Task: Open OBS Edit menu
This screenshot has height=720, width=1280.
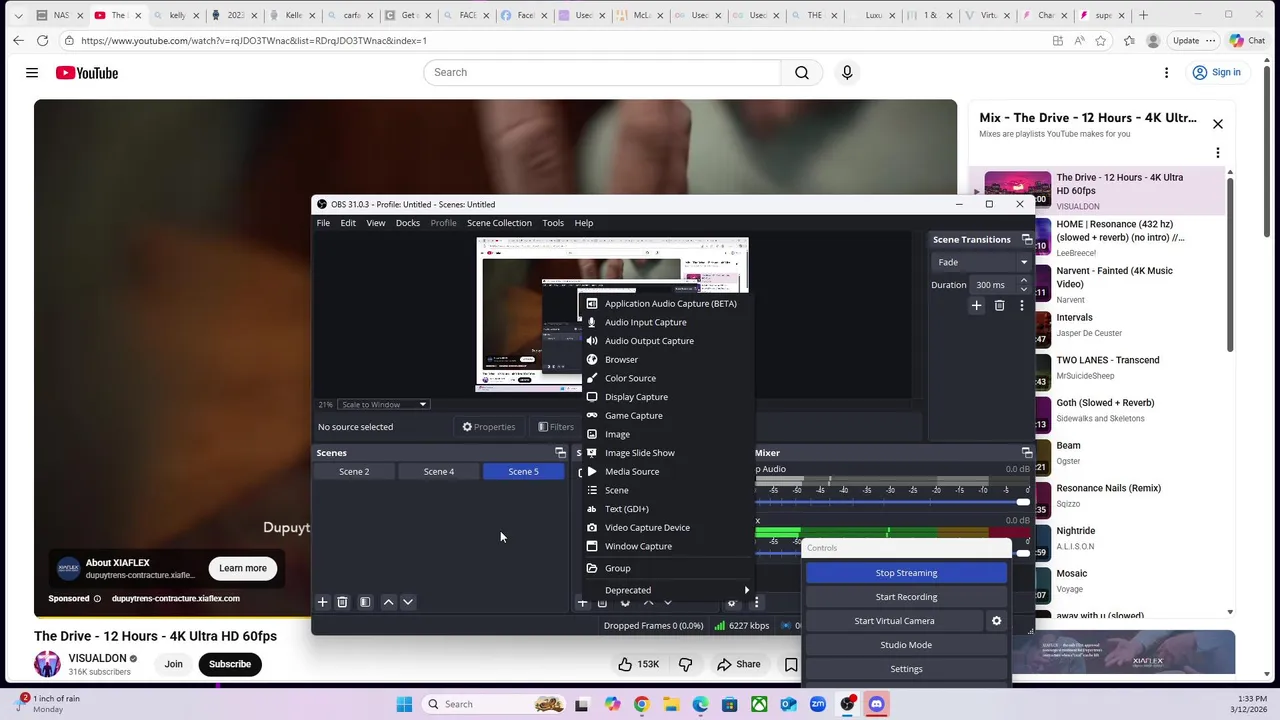Action: (348, 223)
